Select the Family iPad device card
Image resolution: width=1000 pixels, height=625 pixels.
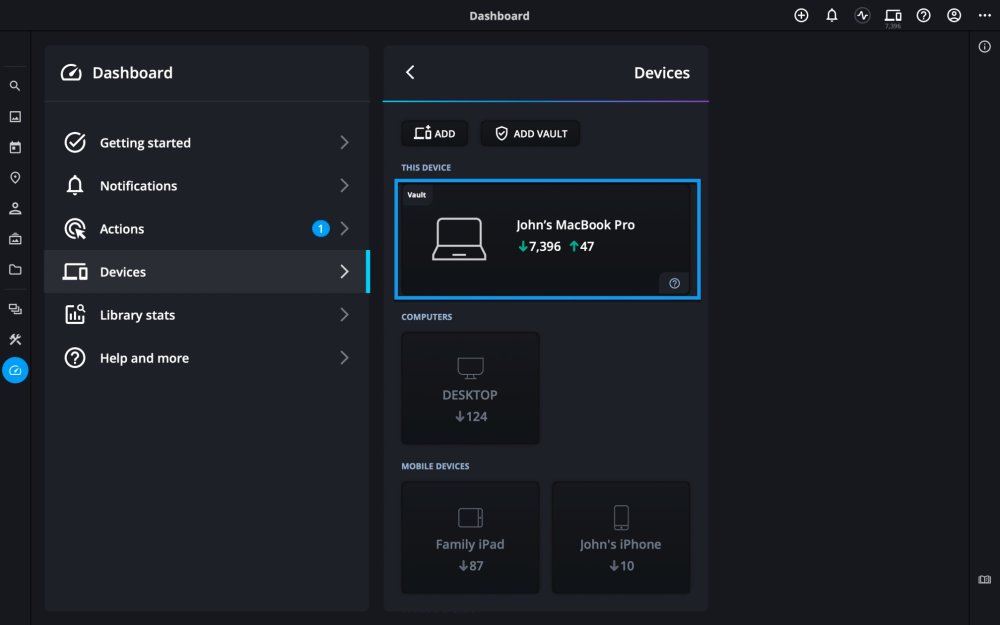tap(470, 538)
